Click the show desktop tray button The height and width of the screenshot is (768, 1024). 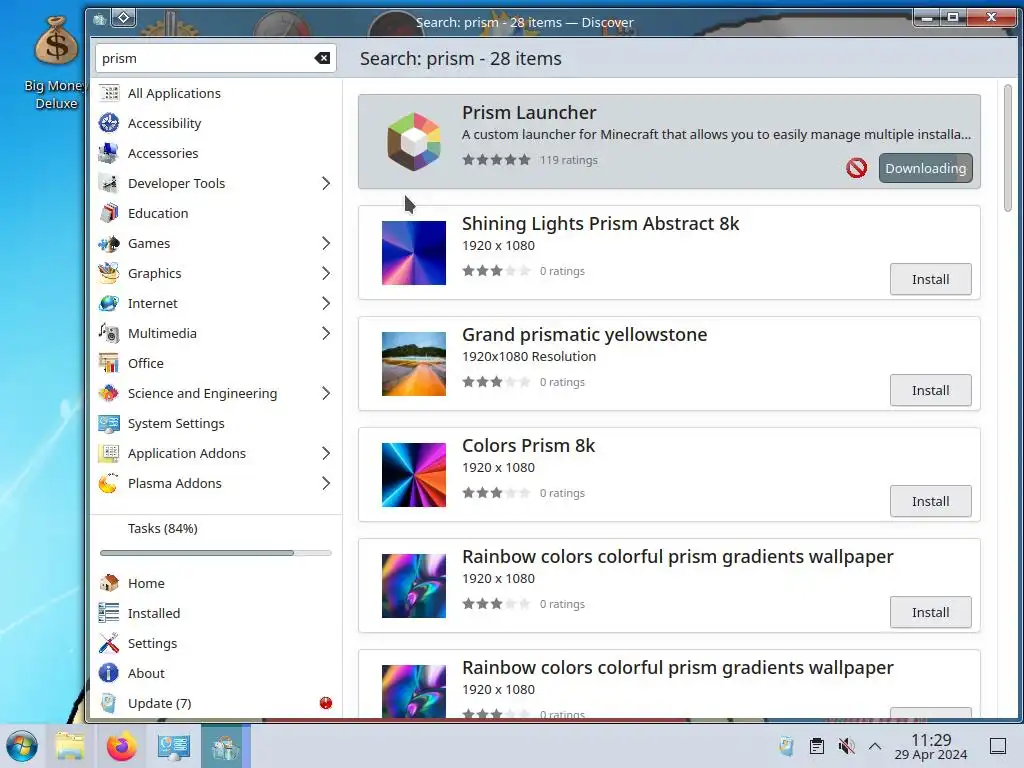click(x=997, y=746)
